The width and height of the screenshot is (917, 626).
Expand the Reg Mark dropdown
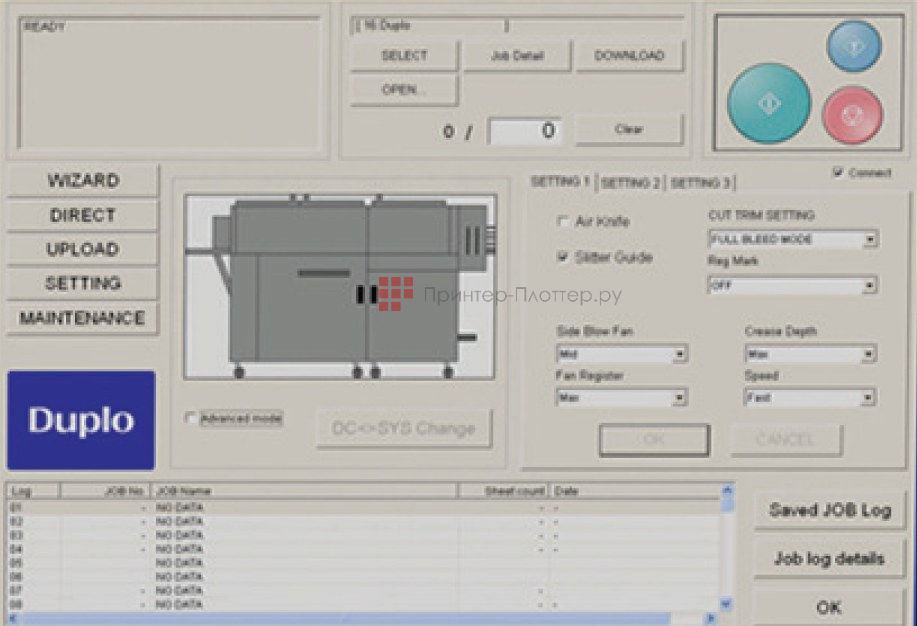coord(870,286)
